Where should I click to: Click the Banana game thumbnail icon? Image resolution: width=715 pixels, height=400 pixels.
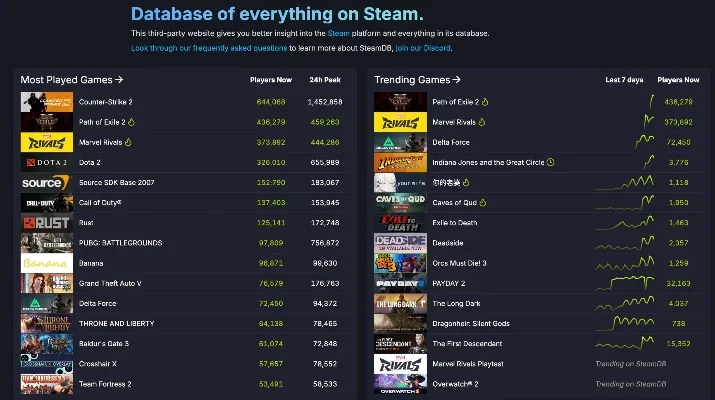(x=46, y=263)
